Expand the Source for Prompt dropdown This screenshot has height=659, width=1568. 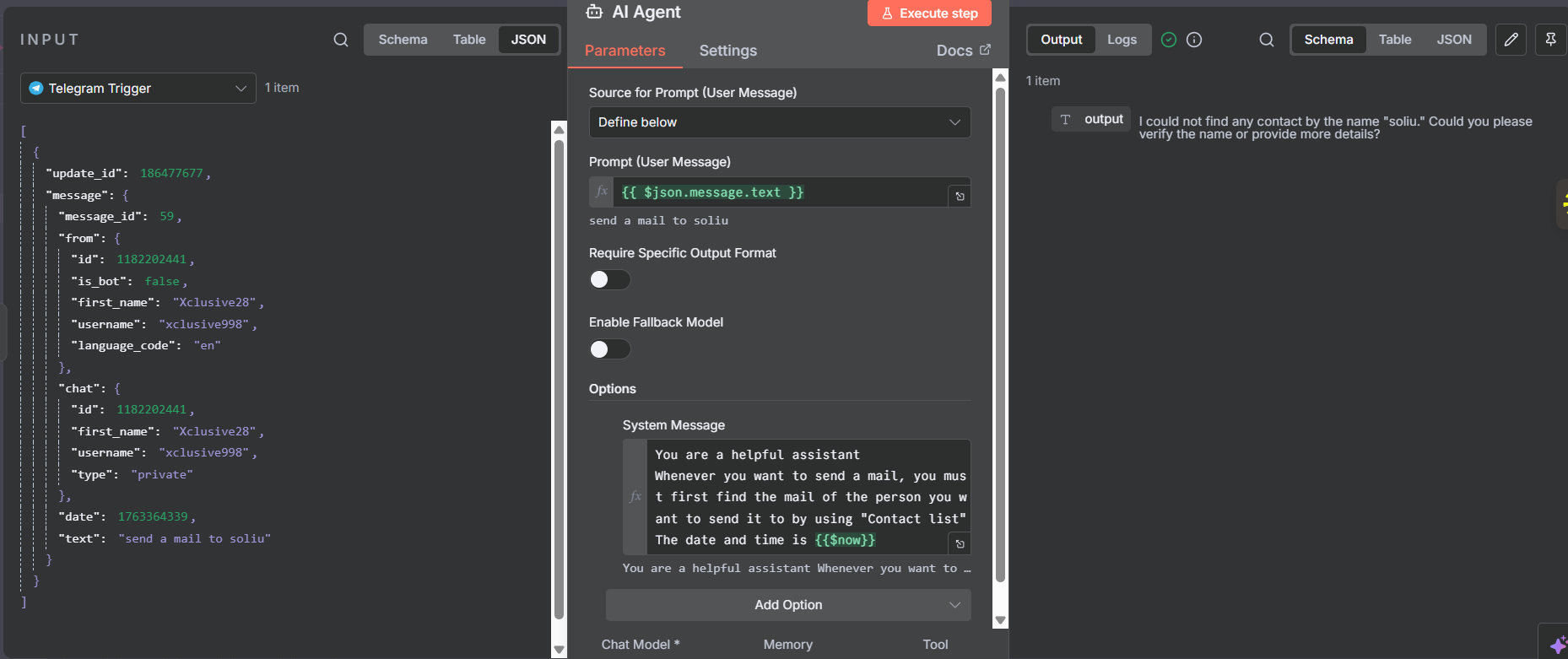click(x=779, y=122)
